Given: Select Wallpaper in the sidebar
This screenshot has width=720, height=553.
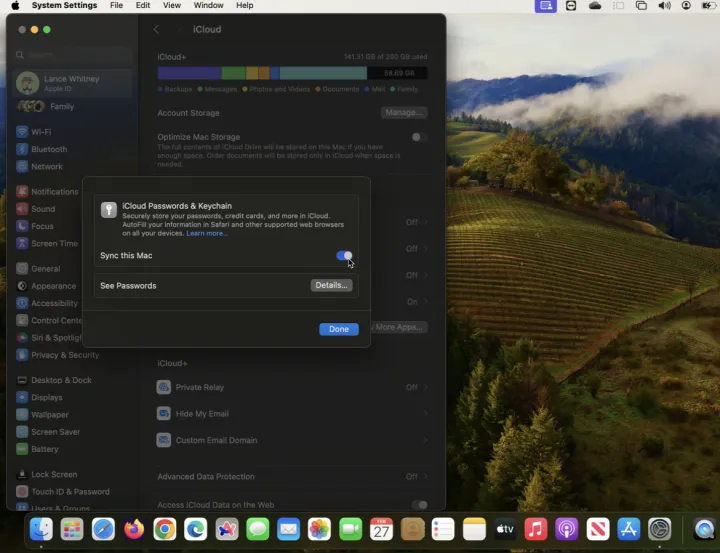Looking at the screenshot, I should 49,414.
